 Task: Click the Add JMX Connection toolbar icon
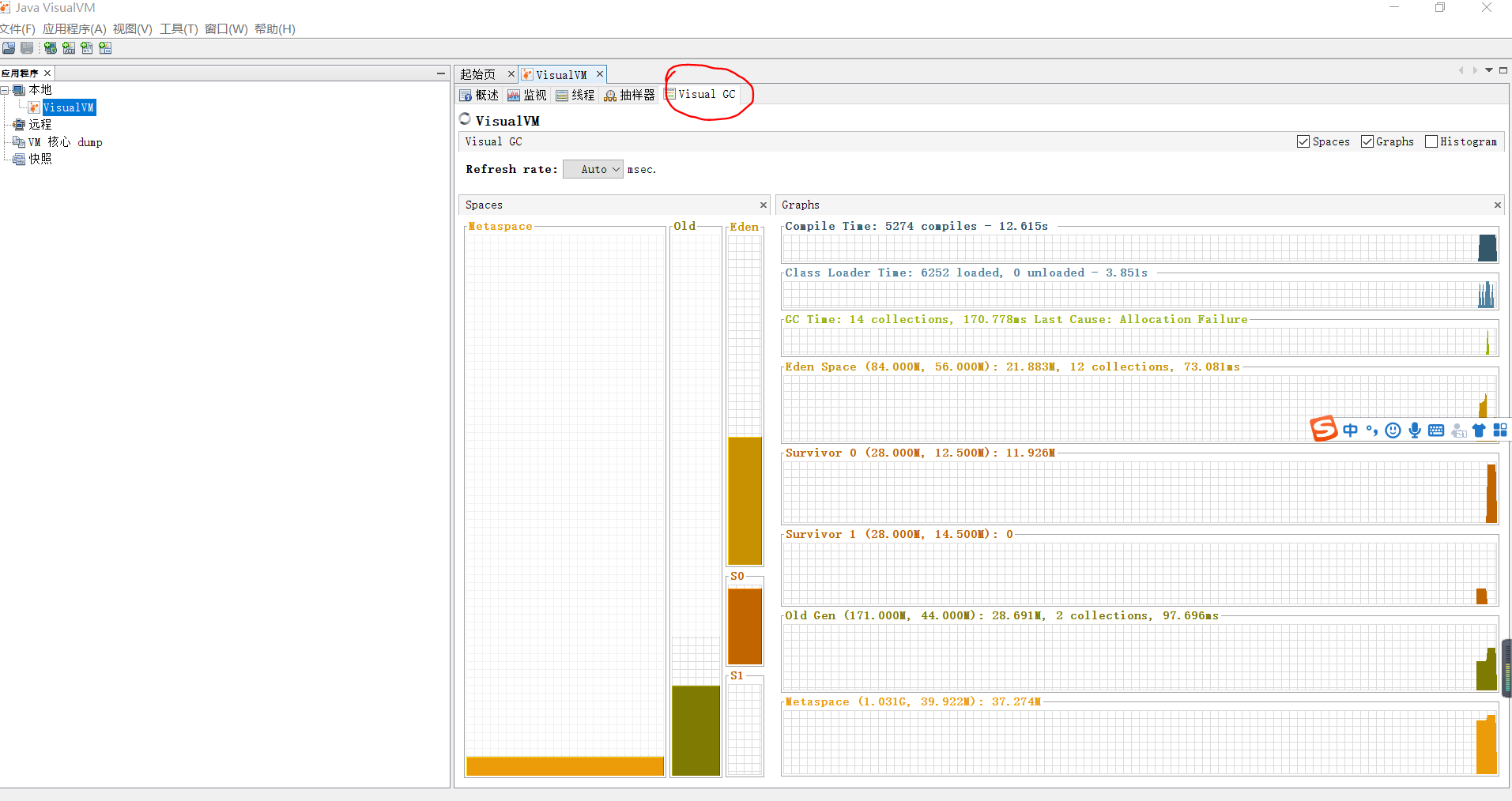(69, 48)
